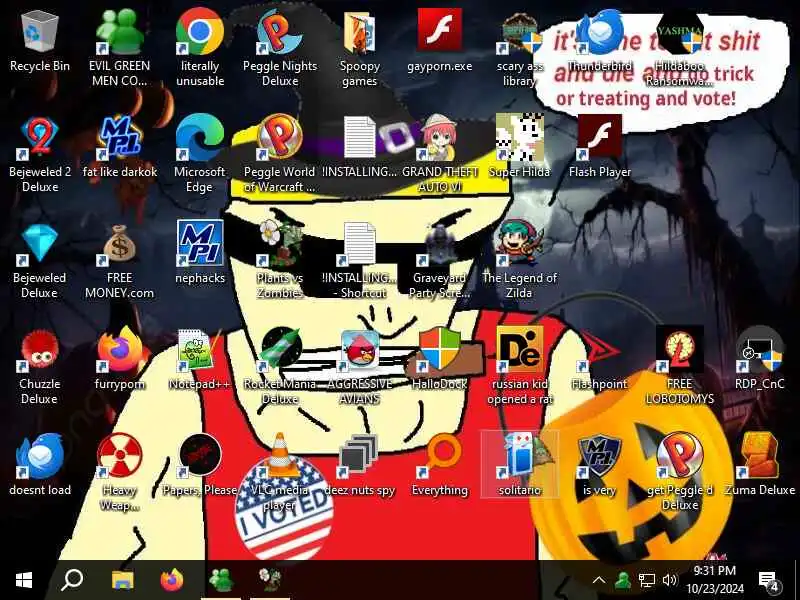Click the taskbar search magnifier
Screen dimensions: 800x600
(x=72, y=580)
